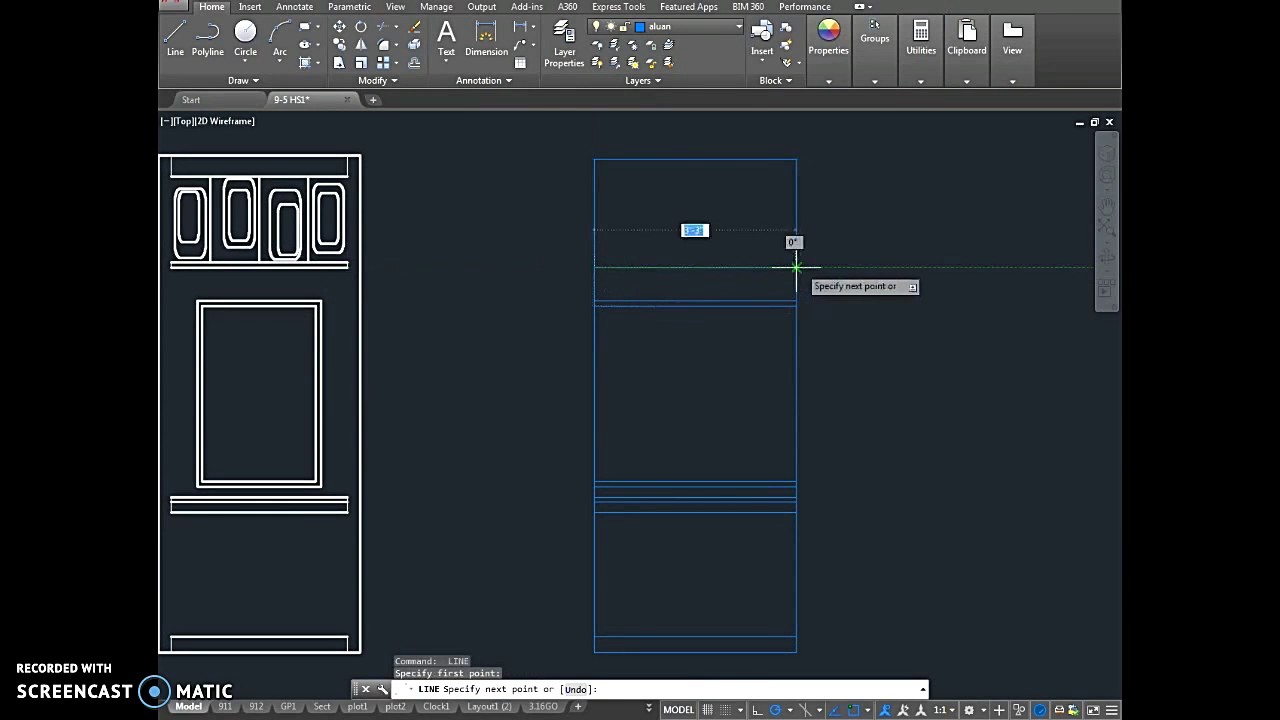Toggle hardware acceleration icon in status bar

[x=1039, y=710]
